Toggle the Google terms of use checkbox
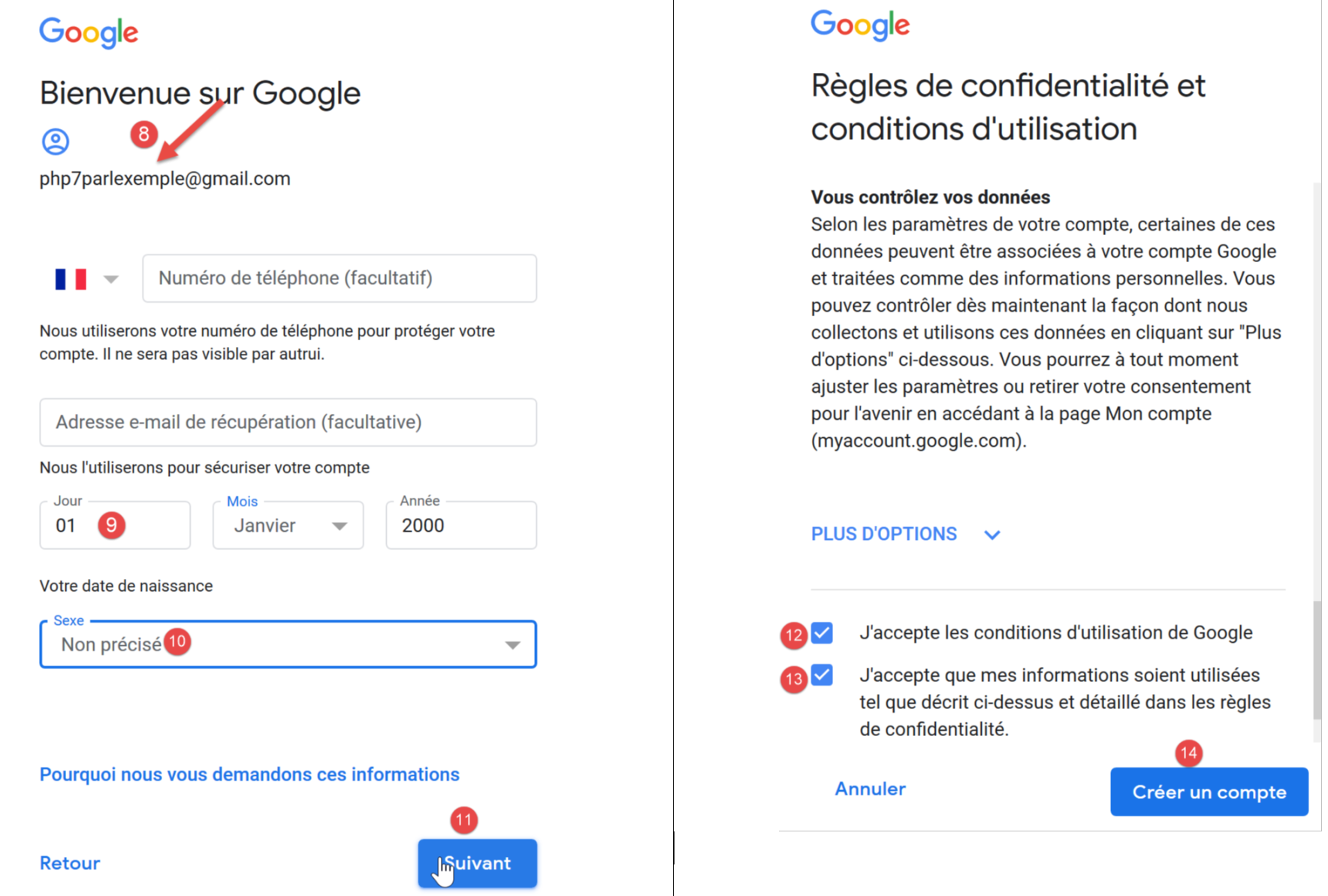Viewport: 1328px width, 896px height. pyautogui.click(x=822, y=633)
